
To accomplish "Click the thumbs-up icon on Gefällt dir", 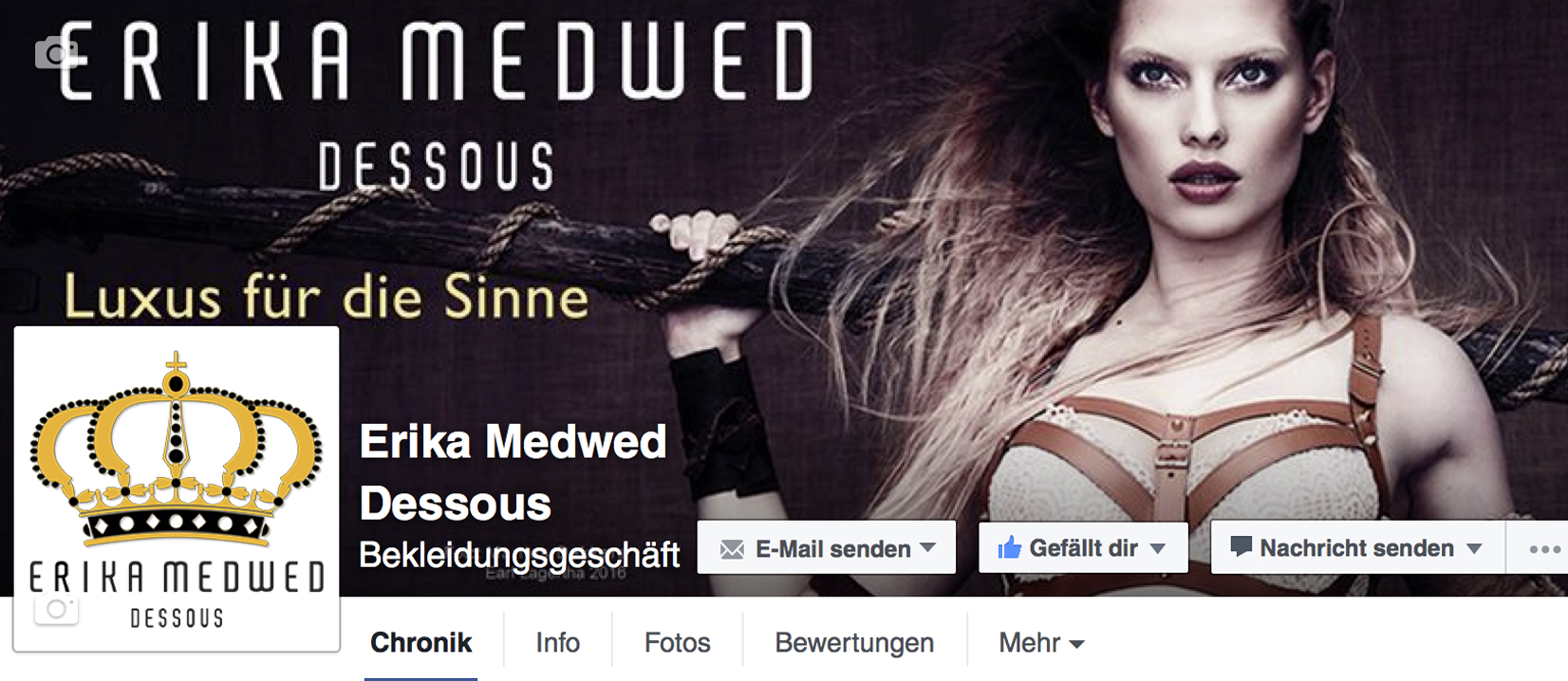I will coord(1010,547).
